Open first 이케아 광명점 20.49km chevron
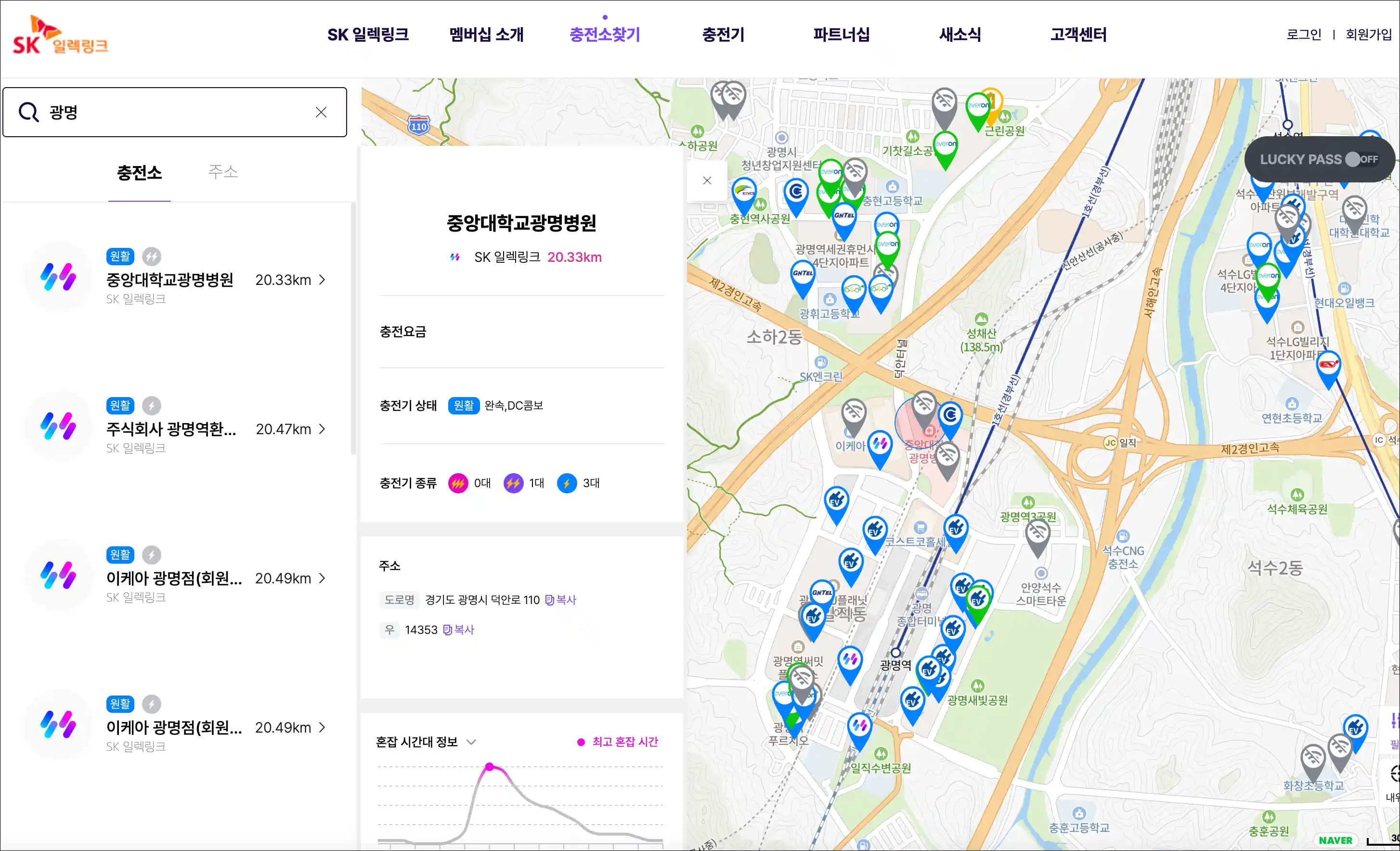Image resolution: width=1400 pixels, height=851 pixels. pos(323,578)
